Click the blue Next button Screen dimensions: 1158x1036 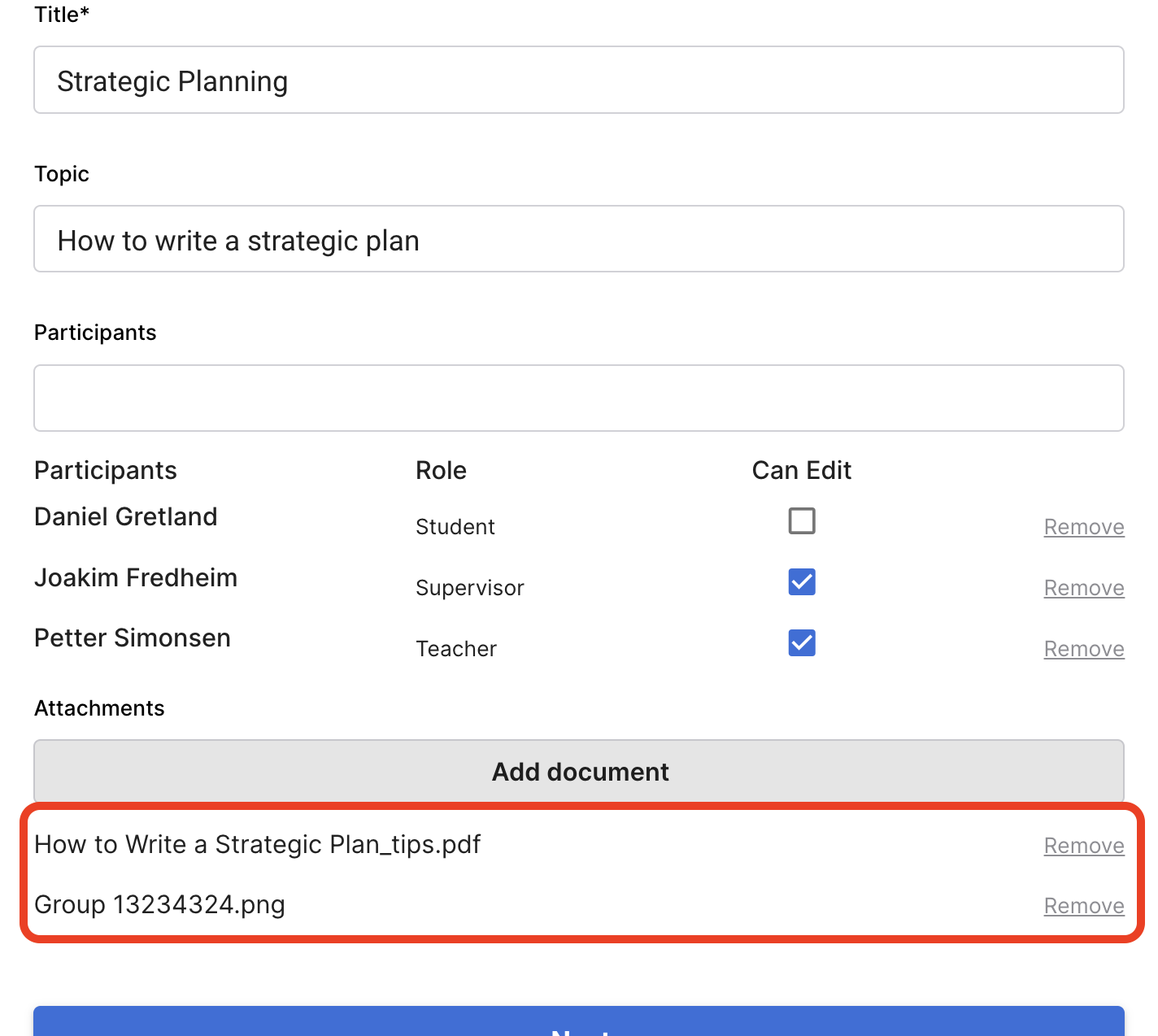(578, 1023)
